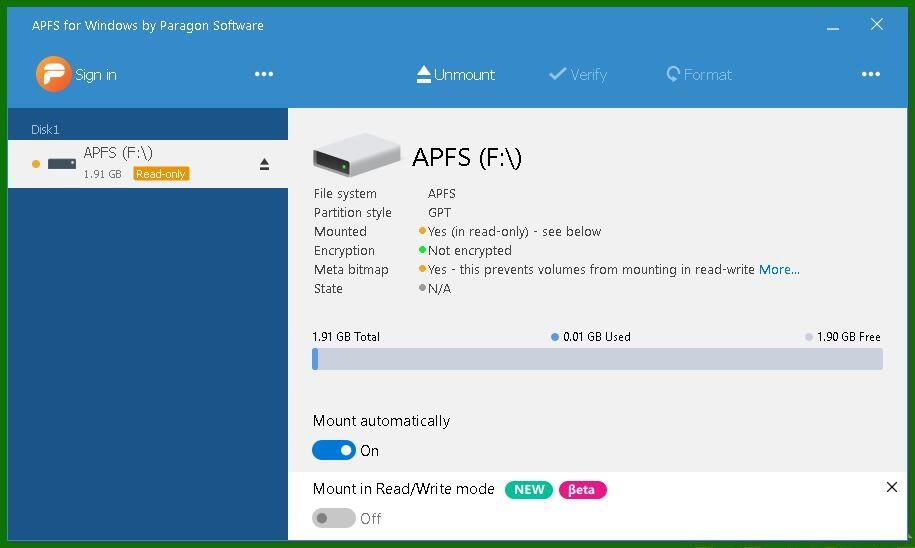Dismiss the Read/Write mode panel

(x=892, y=488)
